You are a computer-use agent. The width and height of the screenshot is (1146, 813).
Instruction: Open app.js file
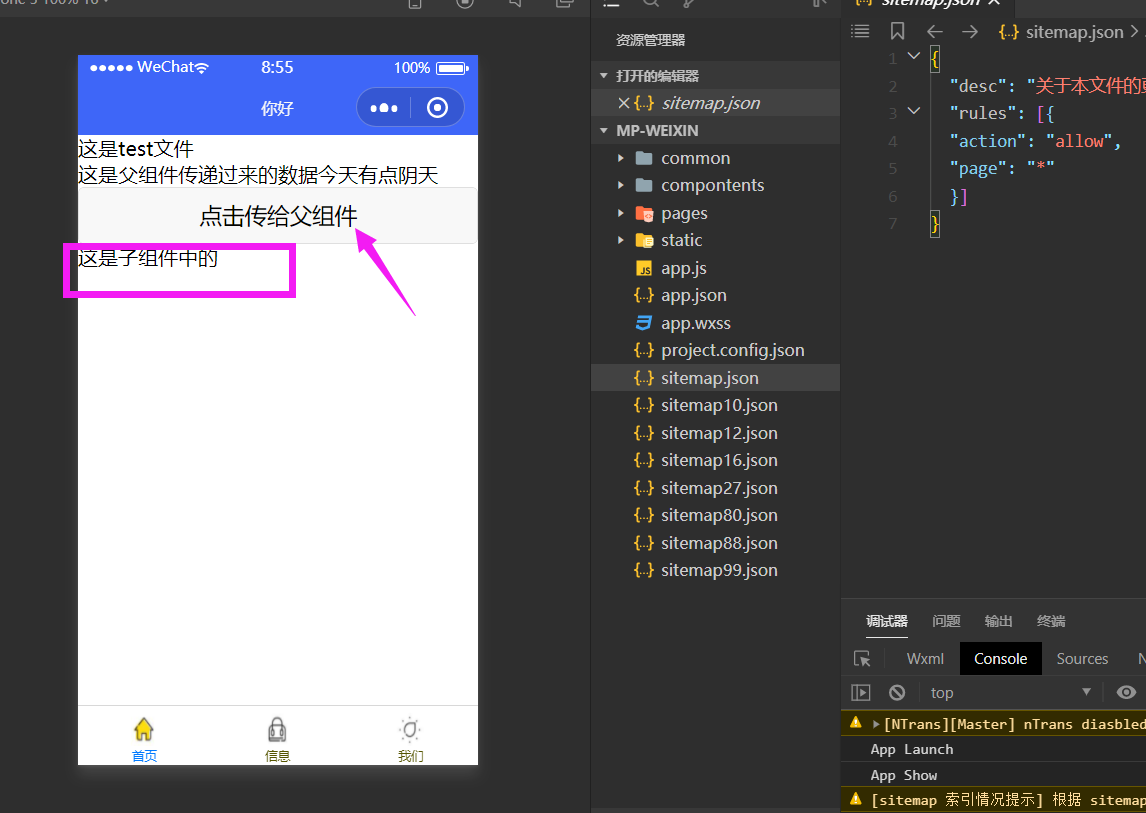point(683,268)
